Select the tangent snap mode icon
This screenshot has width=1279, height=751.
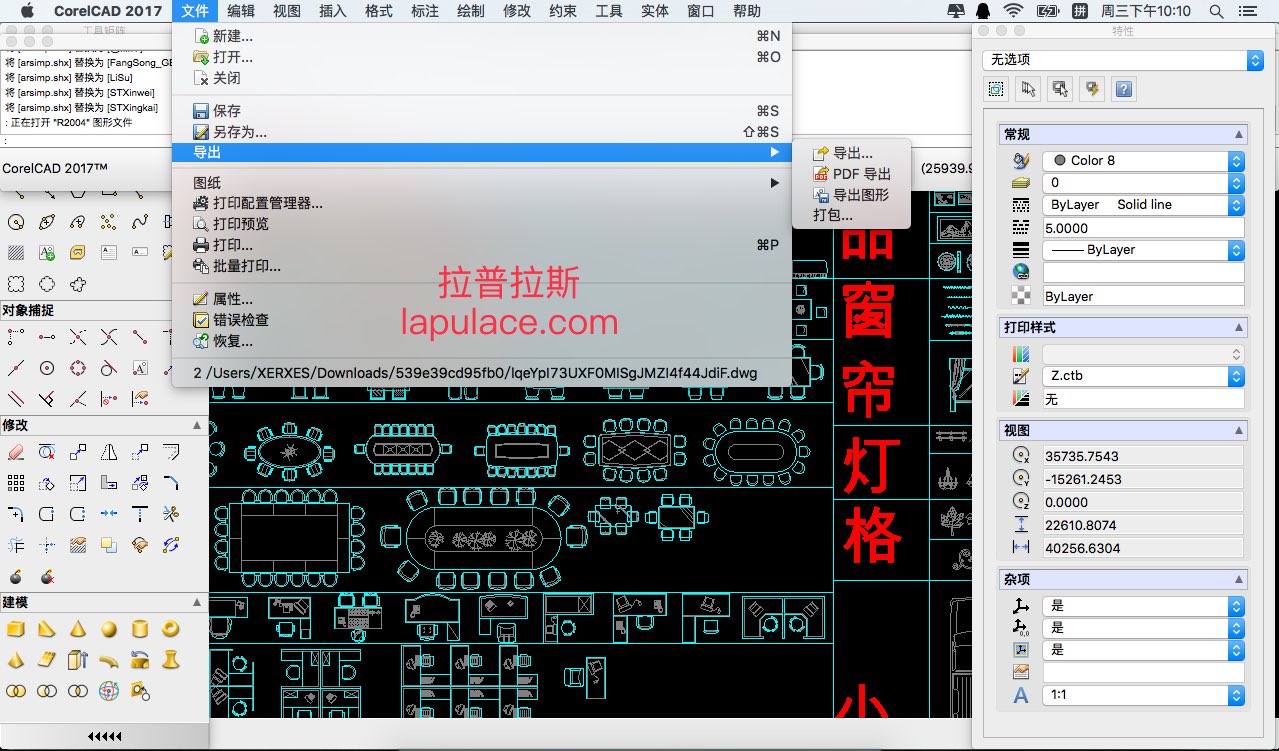[x=109, y=368]
